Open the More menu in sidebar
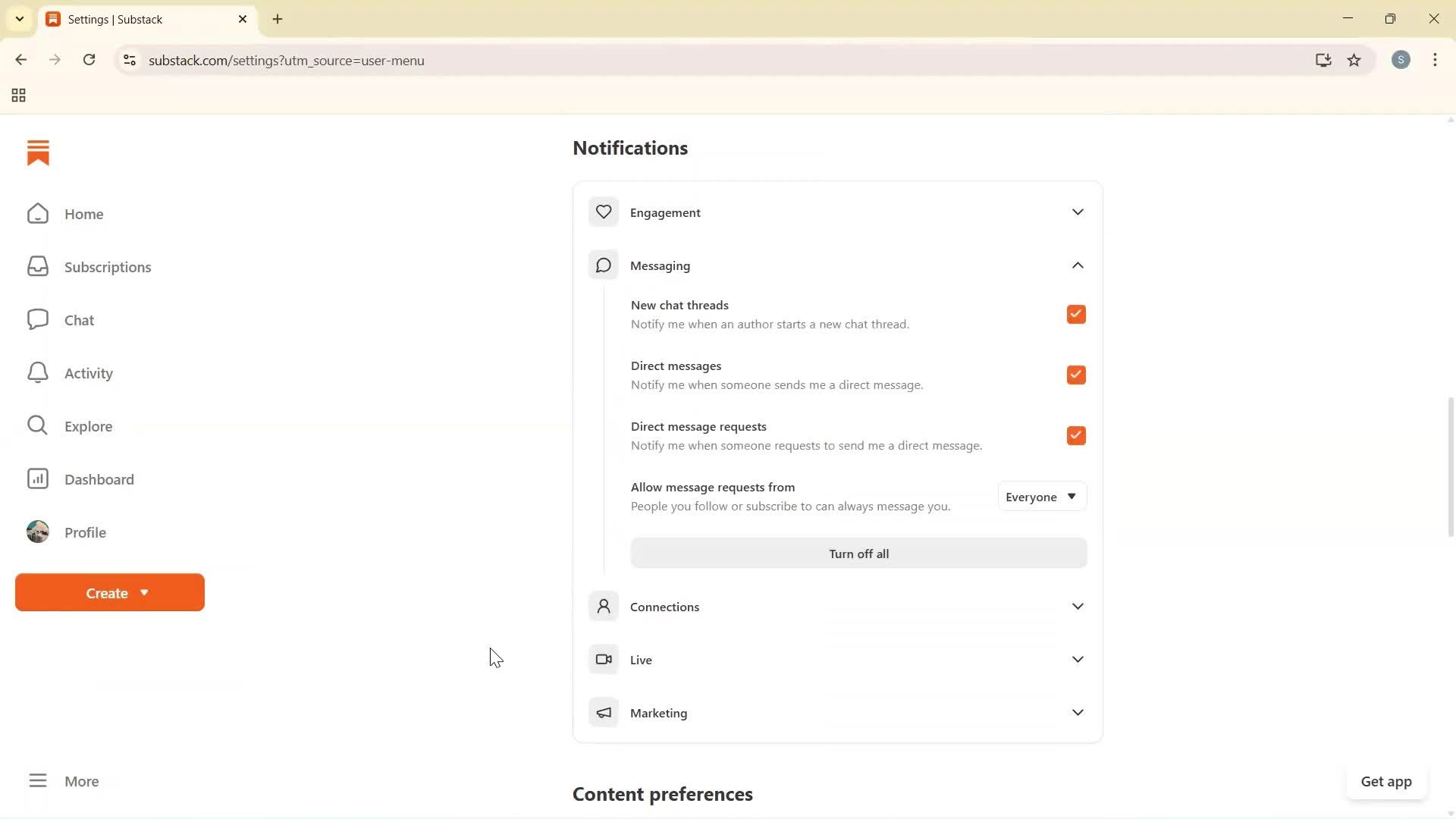1456x819 pixels. click(x=81, y=781)
